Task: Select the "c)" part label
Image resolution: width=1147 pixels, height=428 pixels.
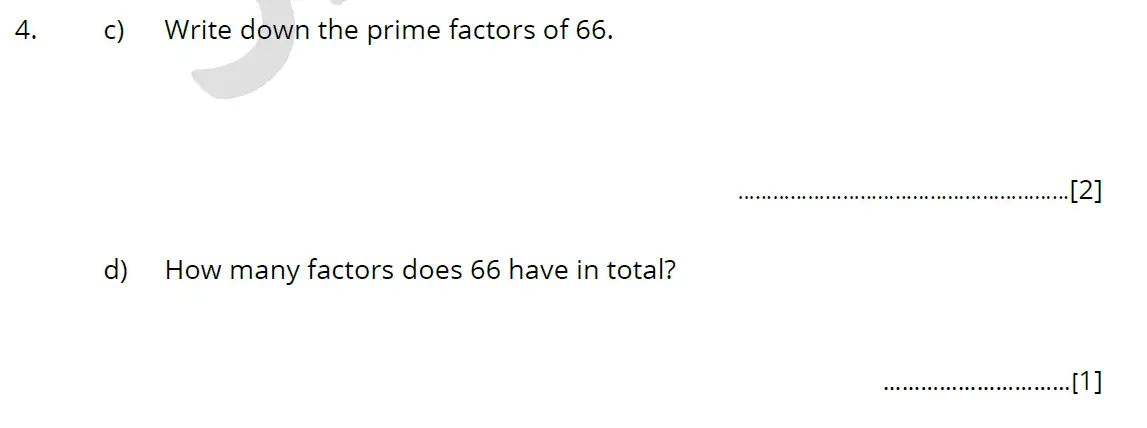Action: pyautogui.click(x=114, y=31)
